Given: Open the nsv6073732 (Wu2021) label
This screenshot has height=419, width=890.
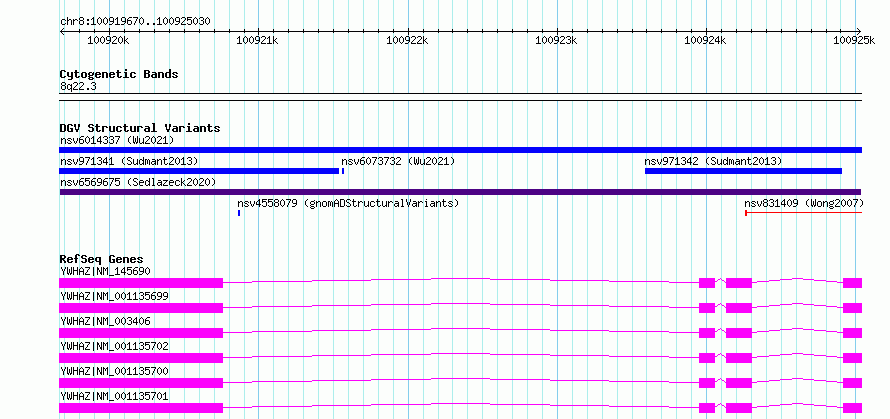Looking at the screenshot, I should (x=398, y=161).
